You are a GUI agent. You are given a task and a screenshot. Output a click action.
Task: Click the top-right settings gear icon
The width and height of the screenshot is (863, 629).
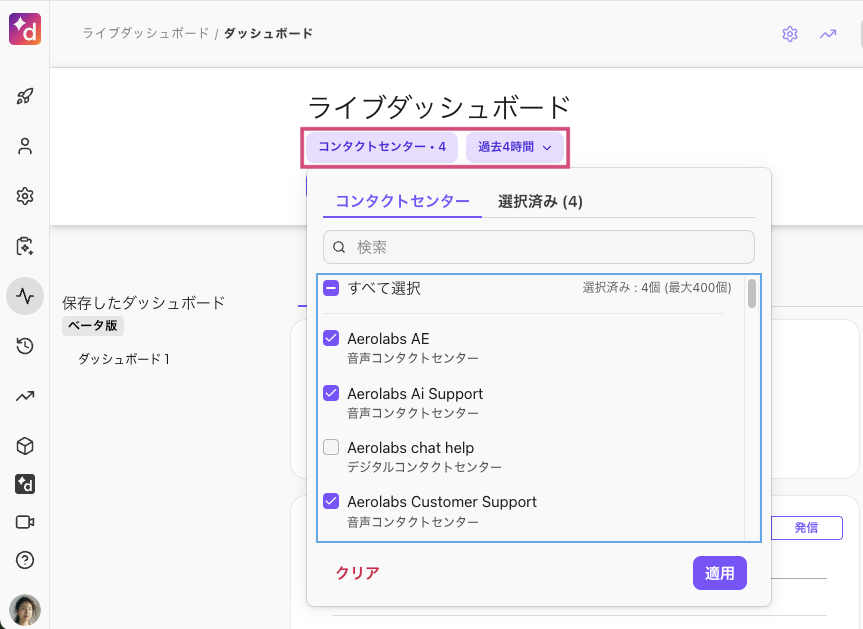(x=790, y=34)
